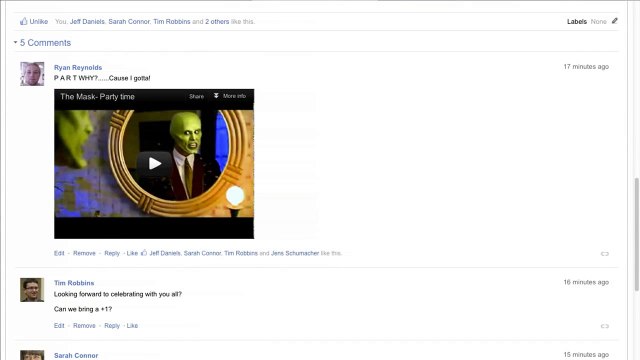Click the 17 minutes ago timestamp

tap(586, 67)
